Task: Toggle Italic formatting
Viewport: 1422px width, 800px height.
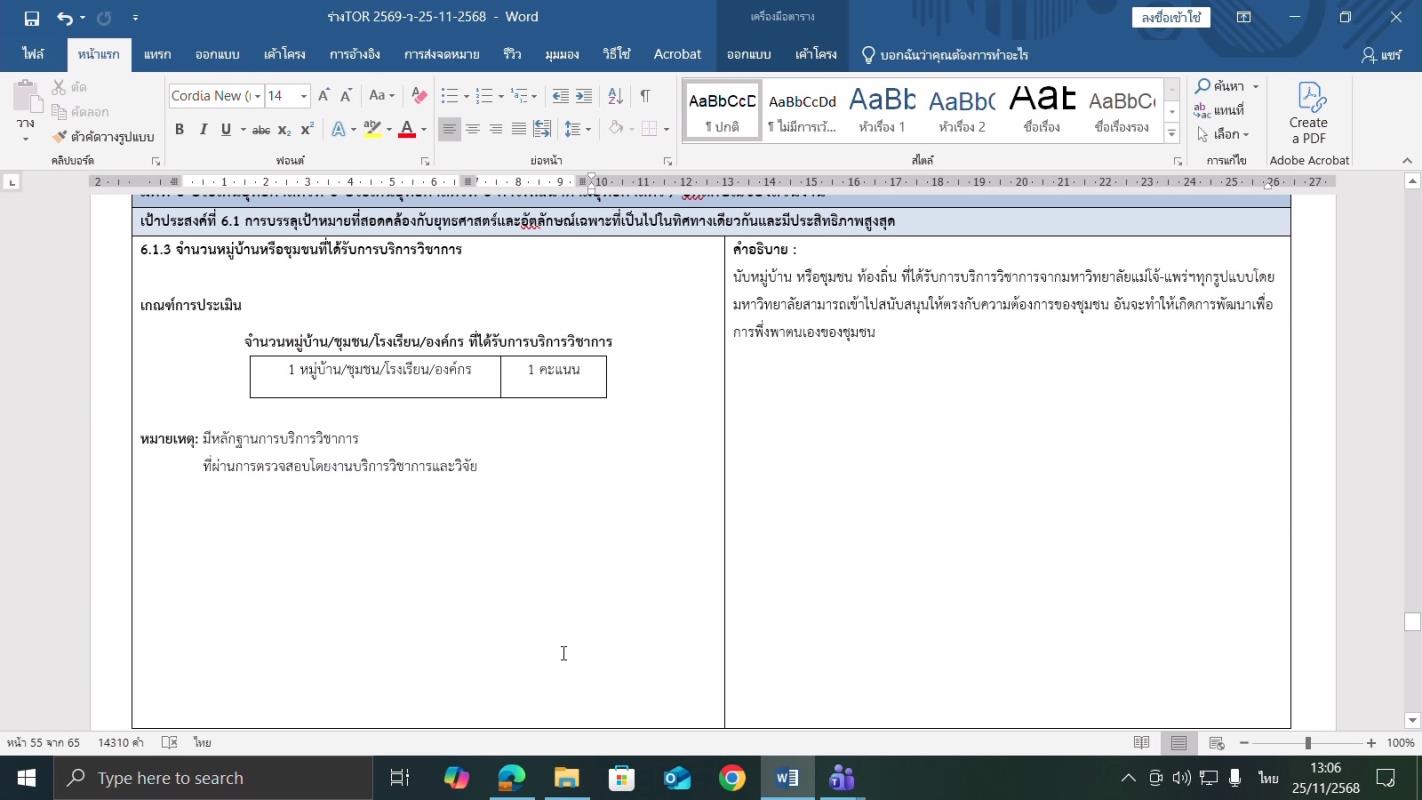Action: (x=203, y=129)
